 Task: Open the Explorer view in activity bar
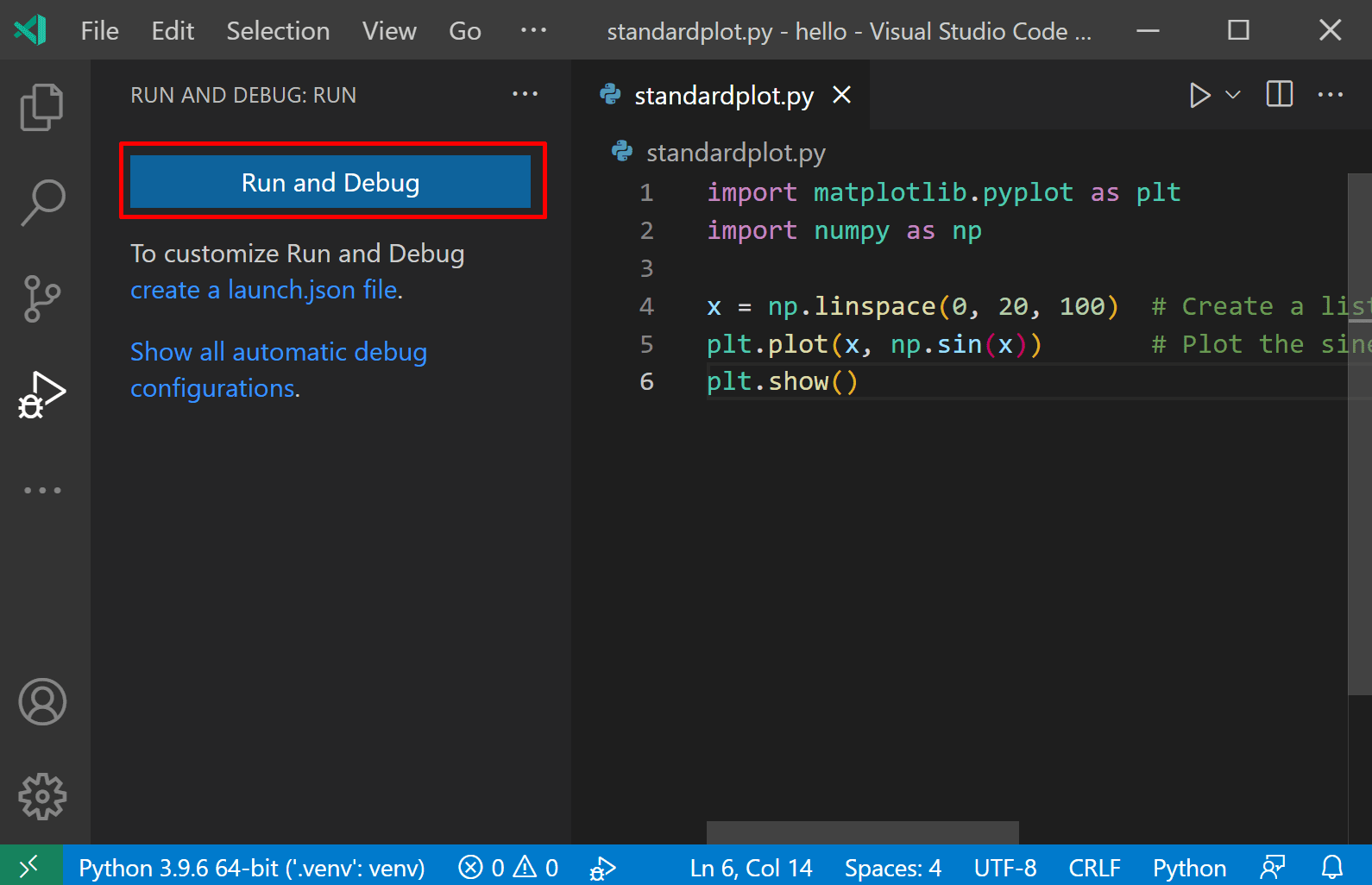pos(41,107)
